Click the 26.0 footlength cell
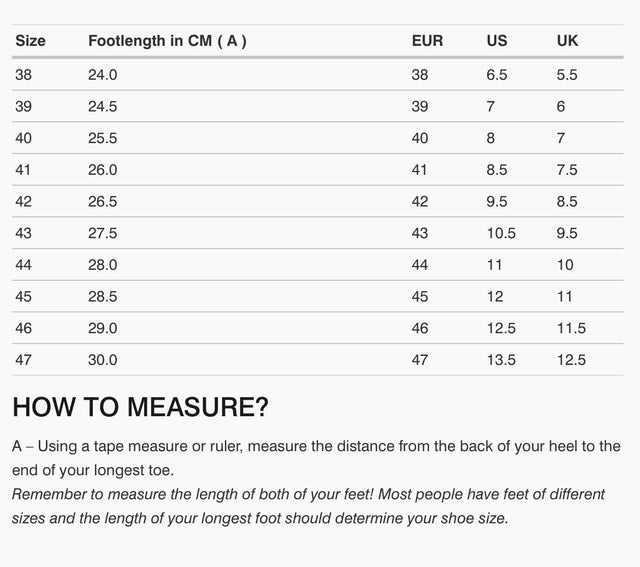This screenshot has height=567, width=640. click(x=103, y=170)
